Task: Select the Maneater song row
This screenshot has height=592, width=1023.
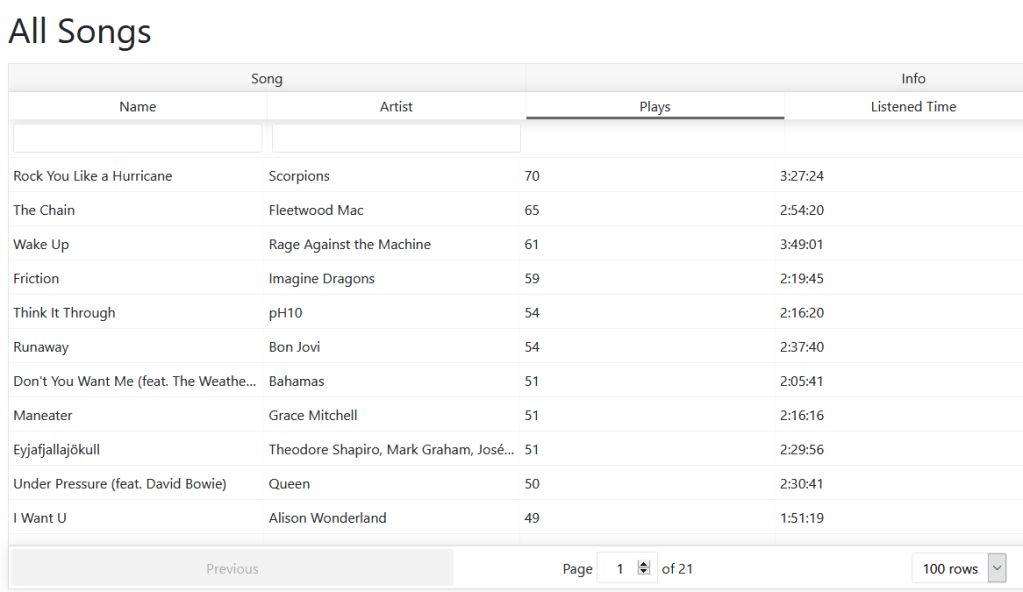Action: [43, 415]
